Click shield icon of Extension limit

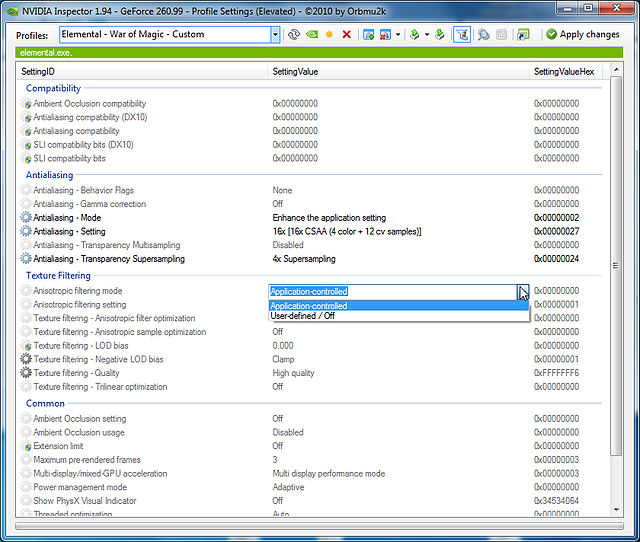pyautogui.click(x=26, y=446)
